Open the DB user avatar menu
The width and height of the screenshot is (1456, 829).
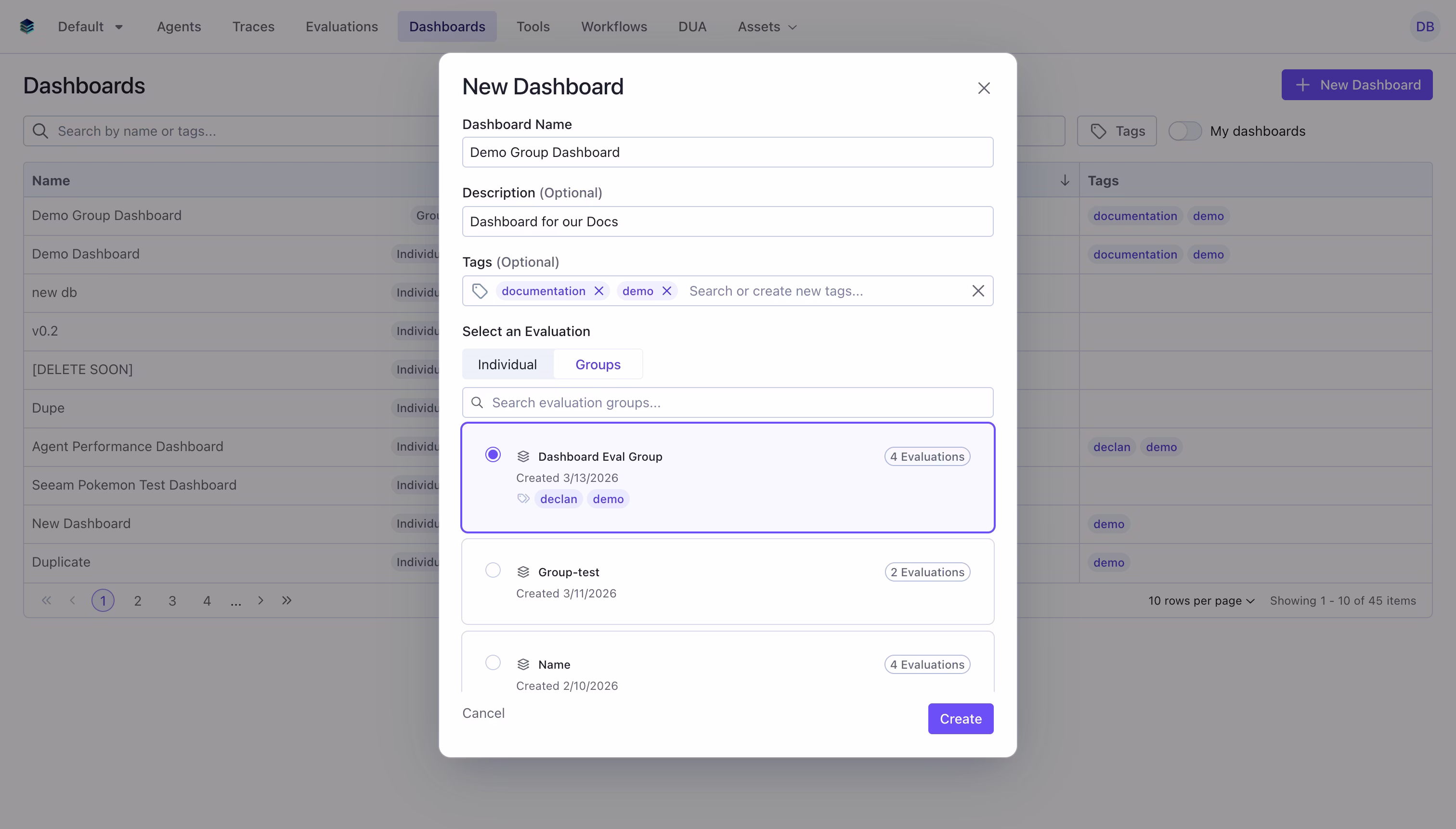(x=1425, y=26)
